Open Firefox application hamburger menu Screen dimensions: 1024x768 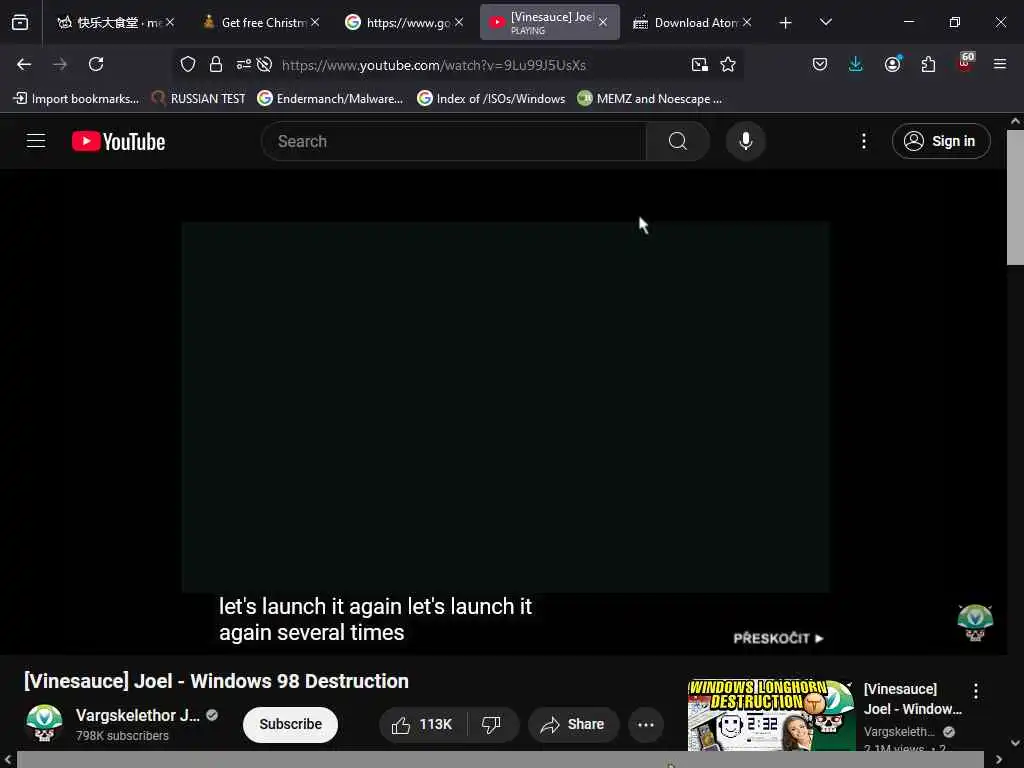click(1000, 64)
